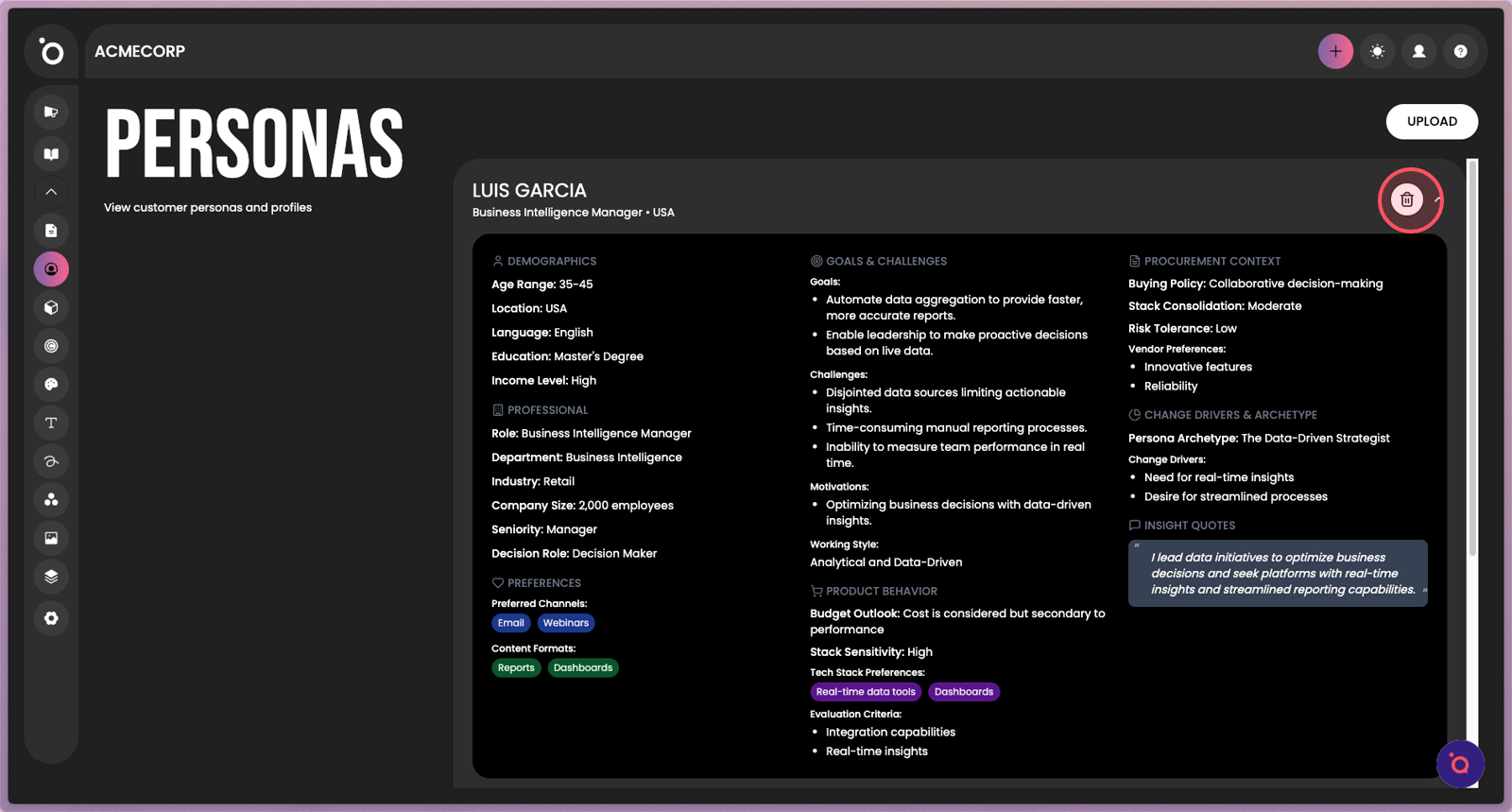This screenshot has height=812, width=1512.
Task: Select the highlighted Personas sidebar item
Action: [51, 269]
